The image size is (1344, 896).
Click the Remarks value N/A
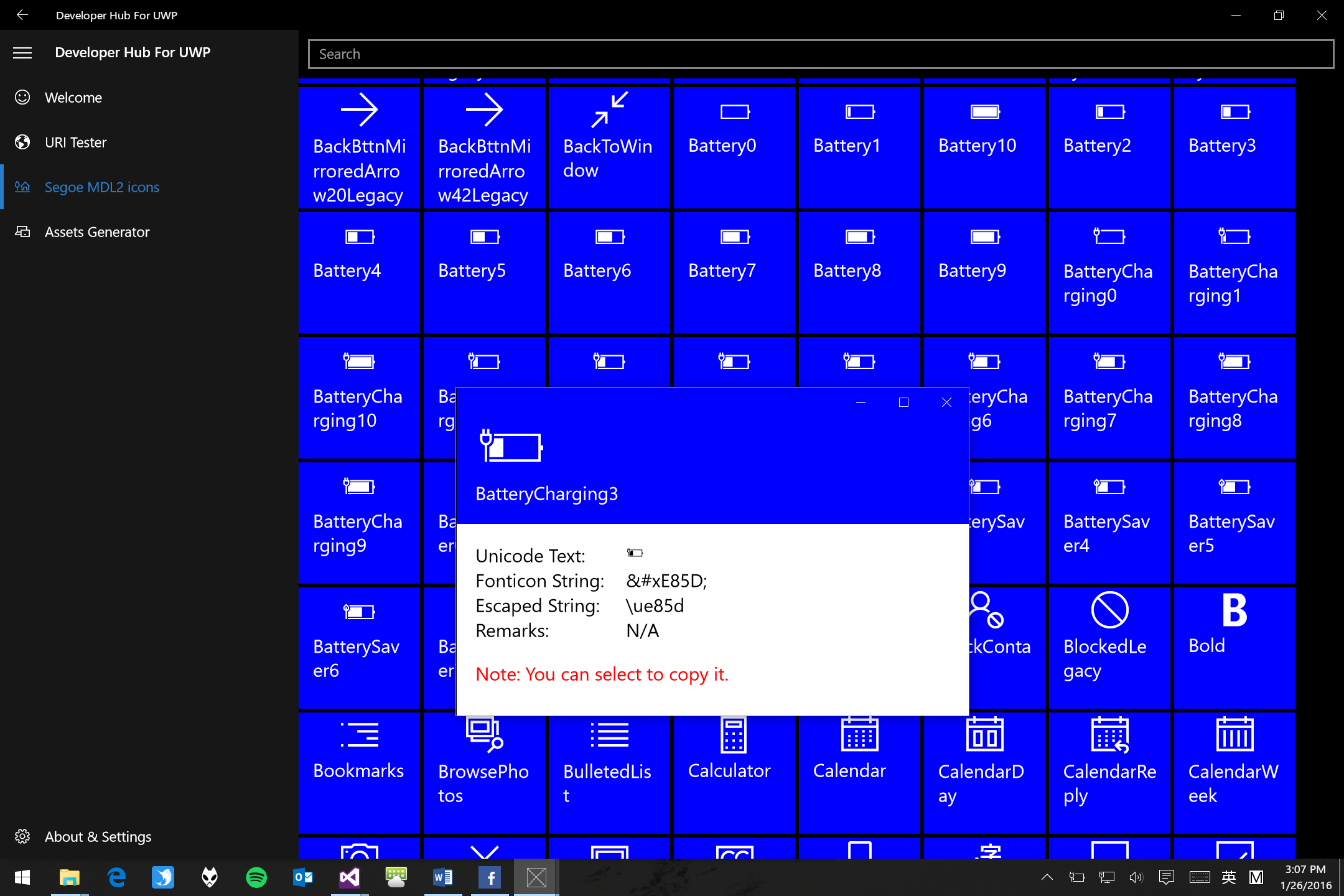(x=642, y=631)
